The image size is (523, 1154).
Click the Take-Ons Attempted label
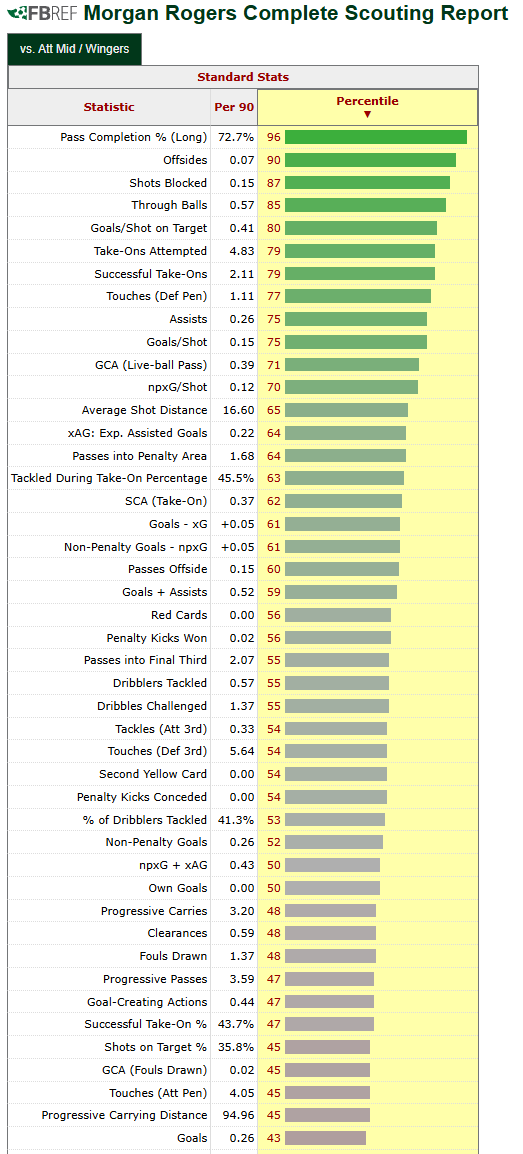(150, 251)
